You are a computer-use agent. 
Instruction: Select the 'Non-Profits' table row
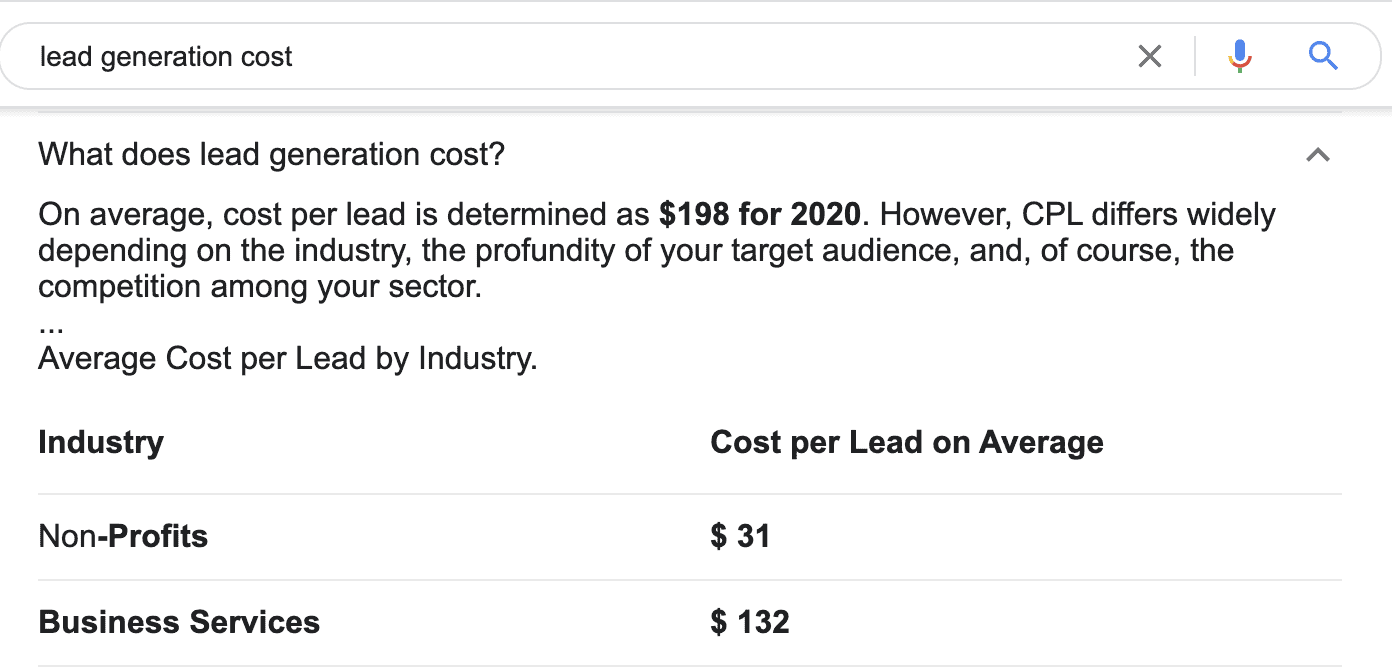pos(122,536)
